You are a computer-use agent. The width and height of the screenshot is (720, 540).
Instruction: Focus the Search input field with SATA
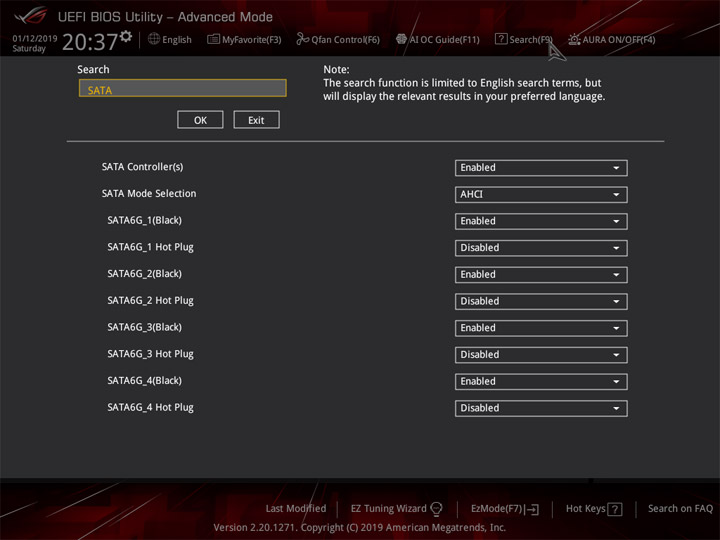point(183,88)
